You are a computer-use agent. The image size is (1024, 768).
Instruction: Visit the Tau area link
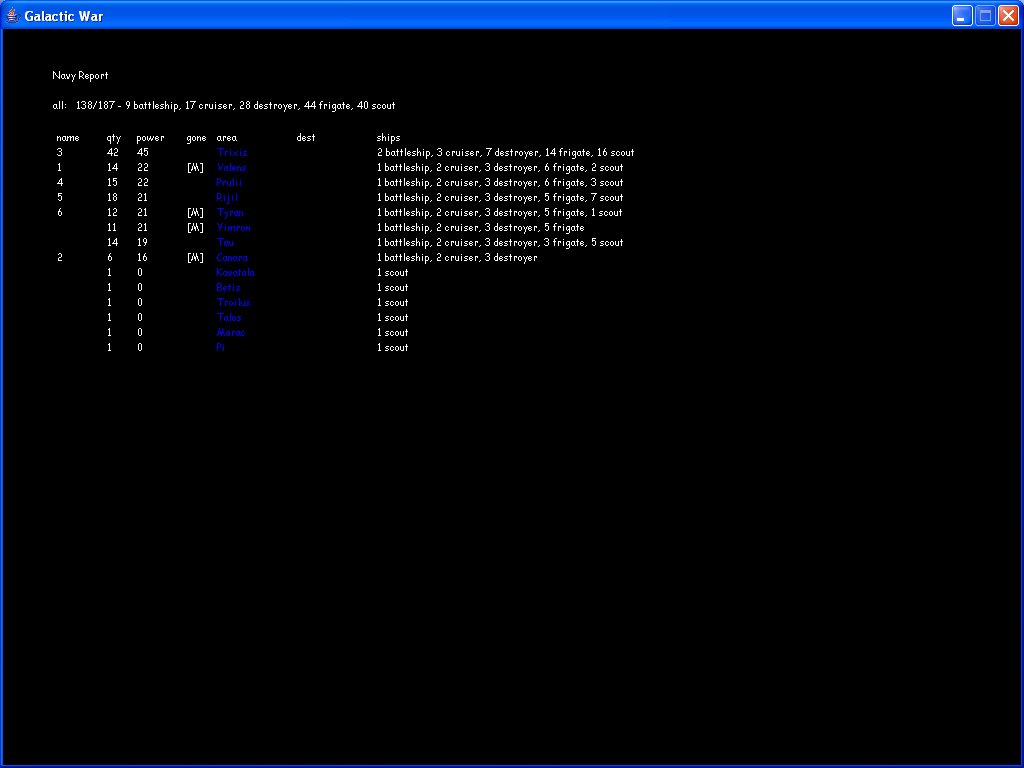(x=226, y=243)
